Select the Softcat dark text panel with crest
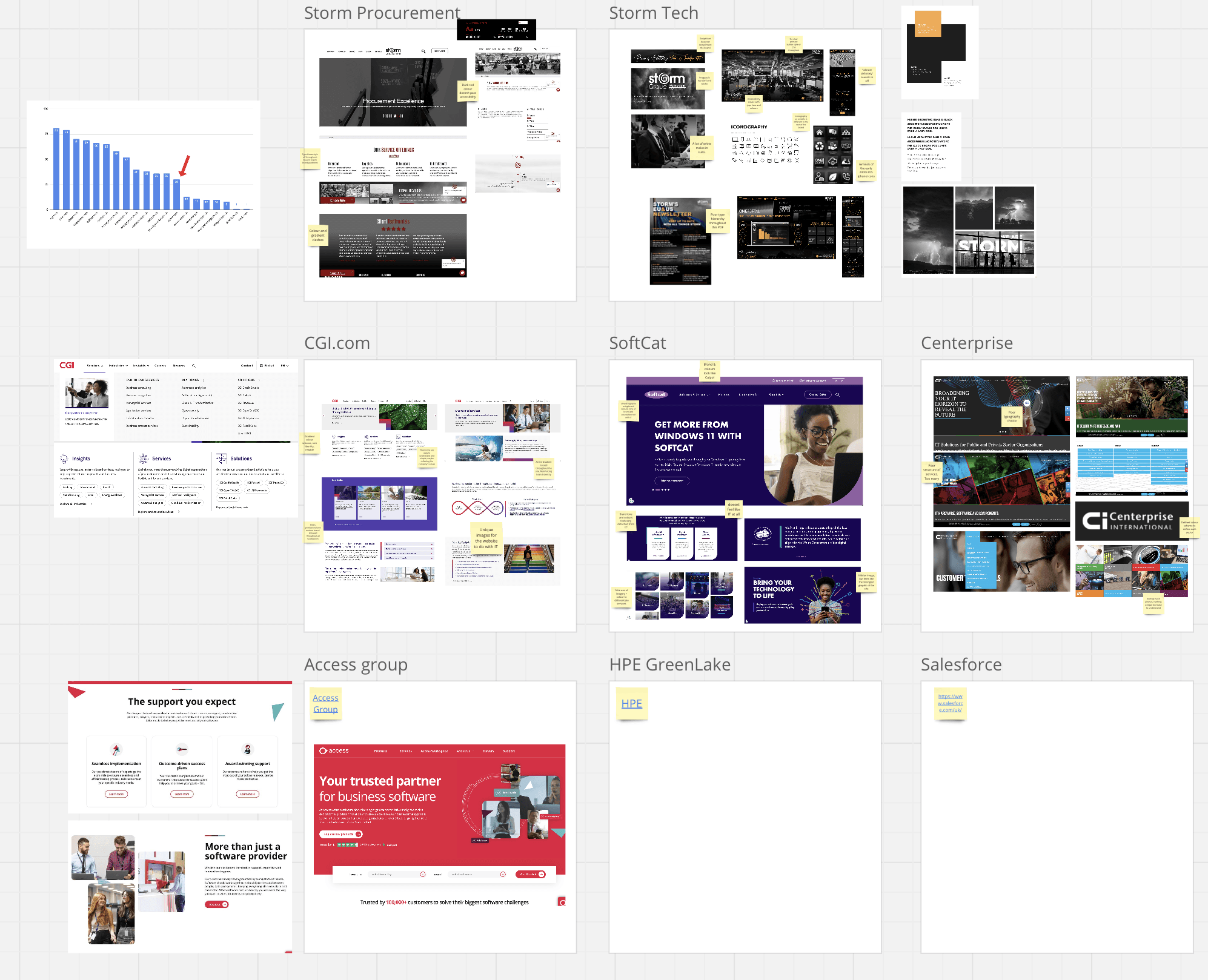1208x980 pixels. coord(802,539)
